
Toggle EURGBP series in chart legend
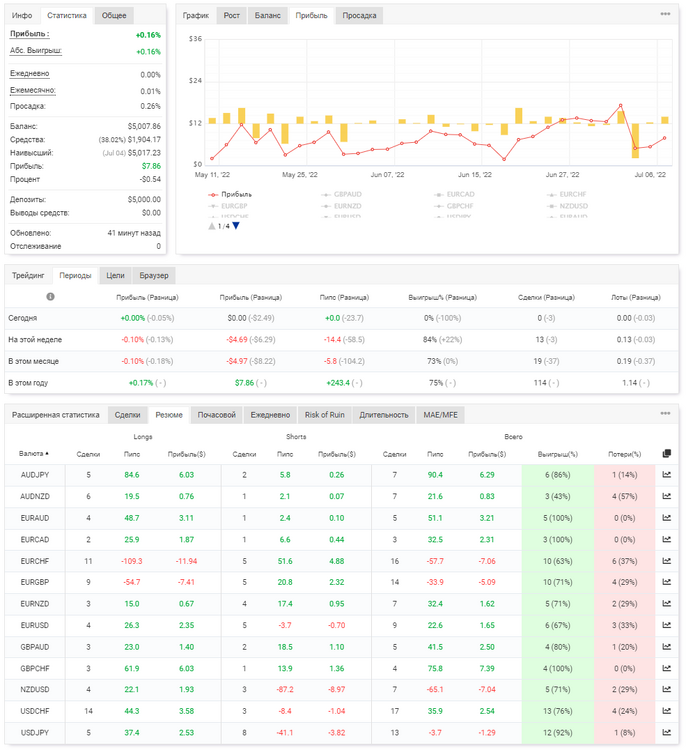[x=228, y=206]
